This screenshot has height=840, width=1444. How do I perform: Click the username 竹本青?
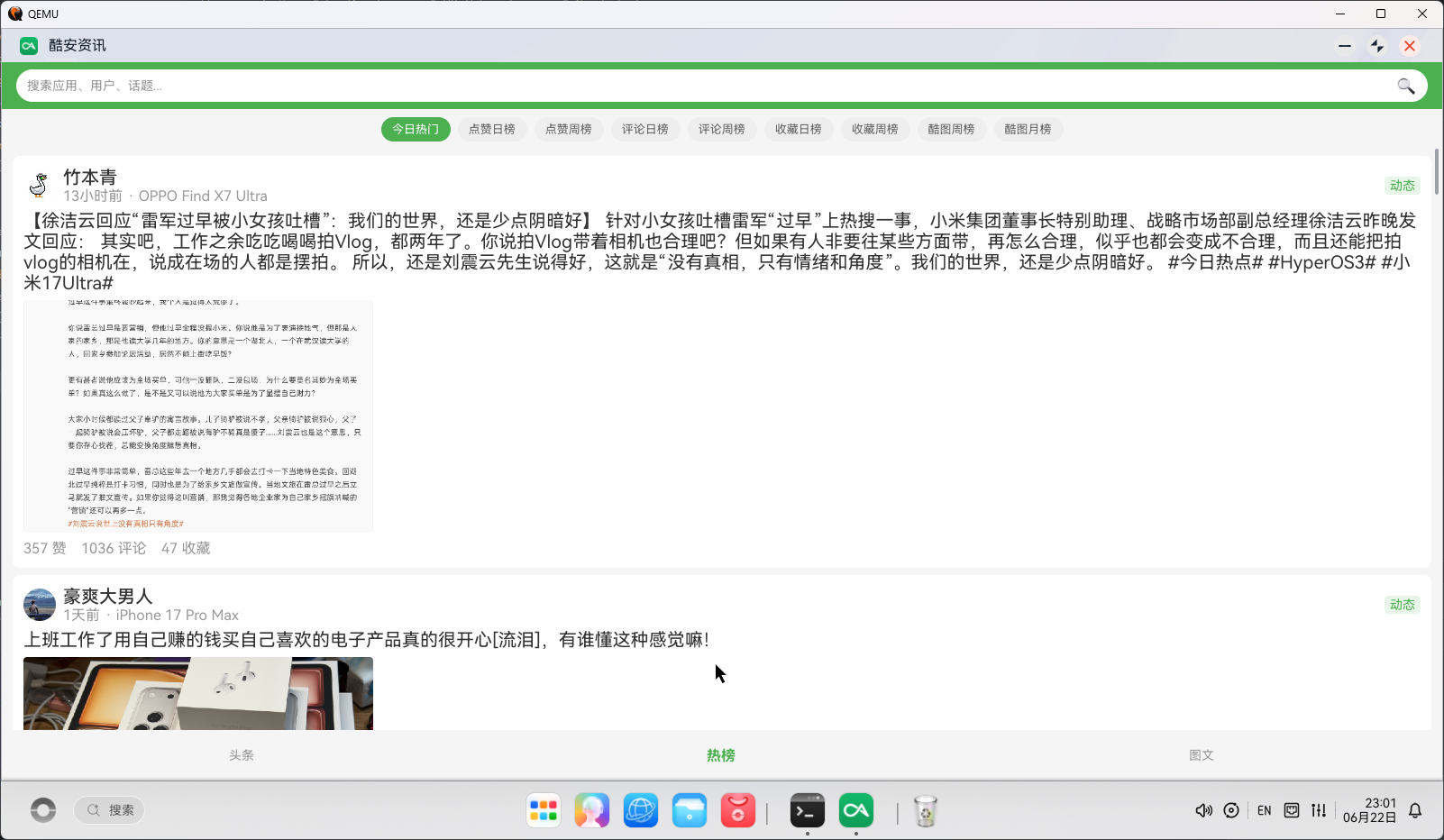[90, 177]
